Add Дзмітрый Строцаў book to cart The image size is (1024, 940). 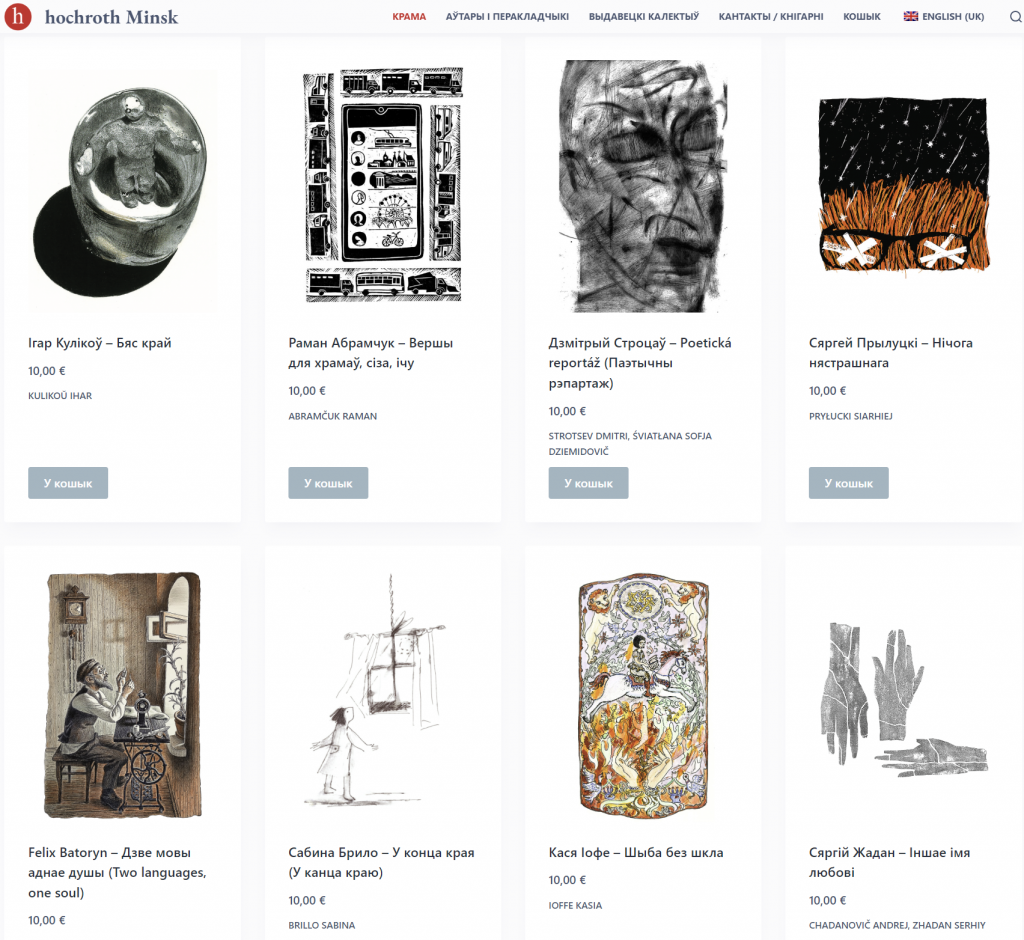coord(588,483)
